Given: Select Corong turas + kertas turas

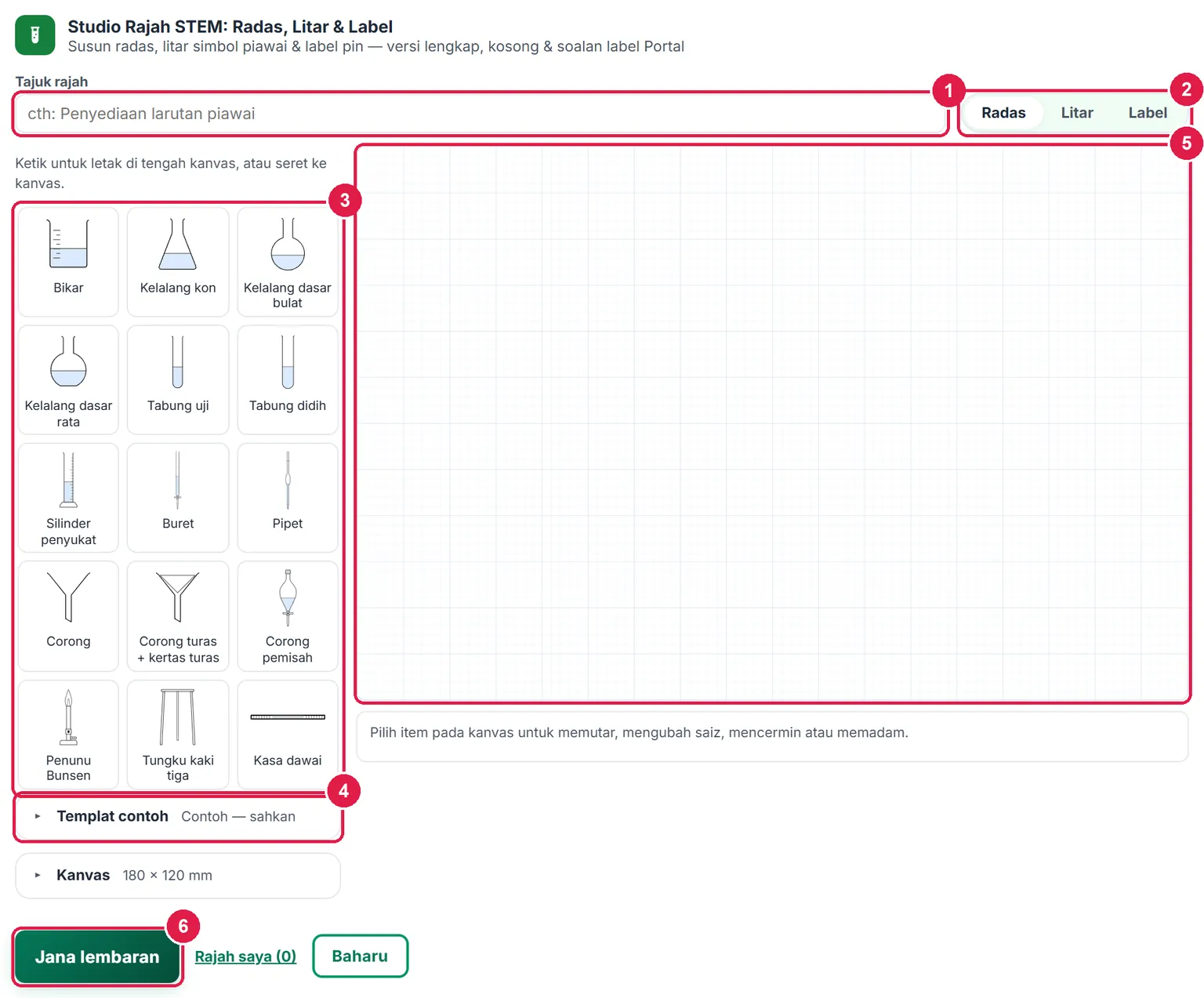Looking at the screenshot, I should pos(178,616).
